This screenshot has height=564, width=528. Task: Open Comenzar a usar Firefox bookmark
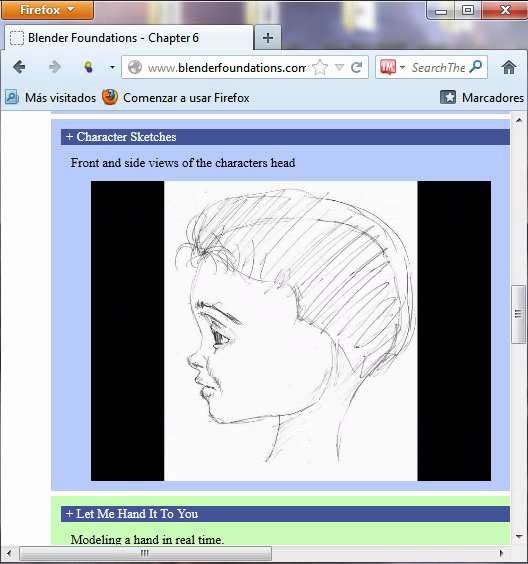click(176, 97)
